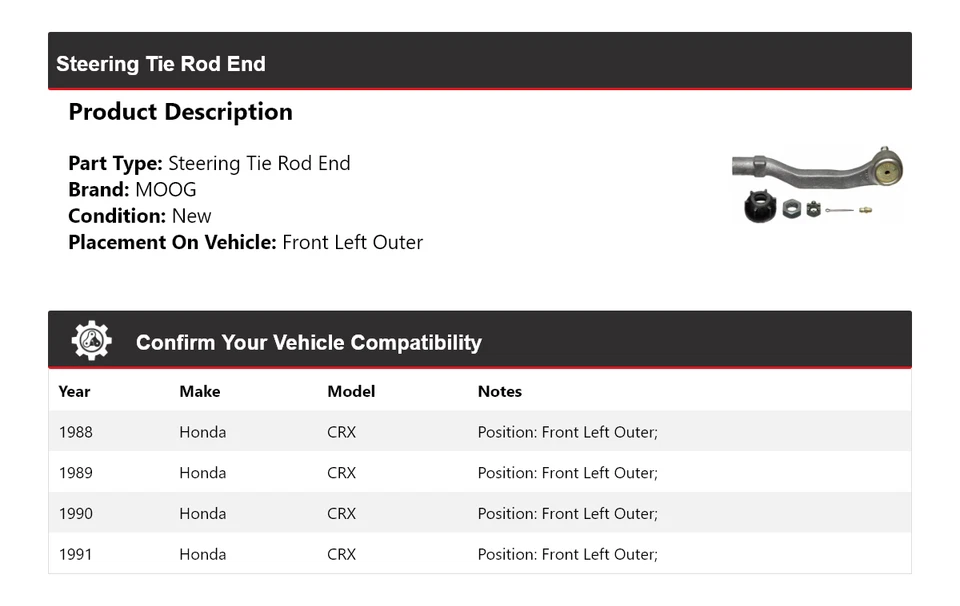The height and width of the screenshot is (606, 960).
Task: Open the tie rod end product image
Action: click(x=818, y=185)
